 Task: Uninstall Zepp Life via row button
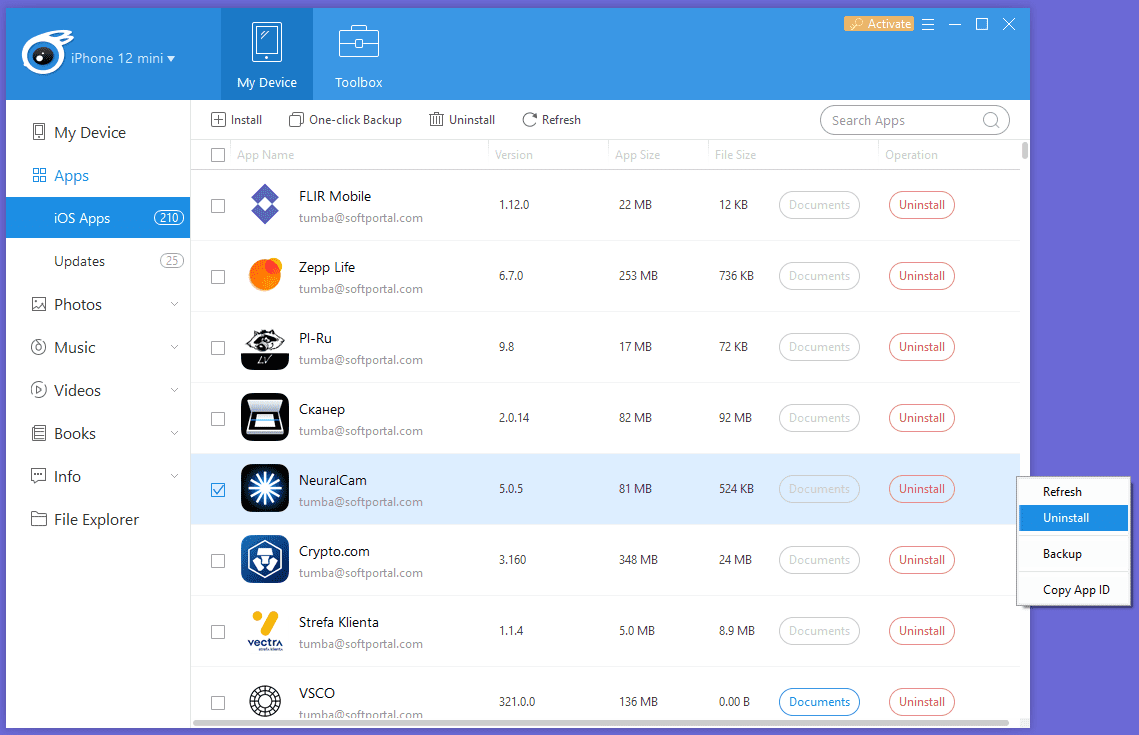(x=922, y=276)
